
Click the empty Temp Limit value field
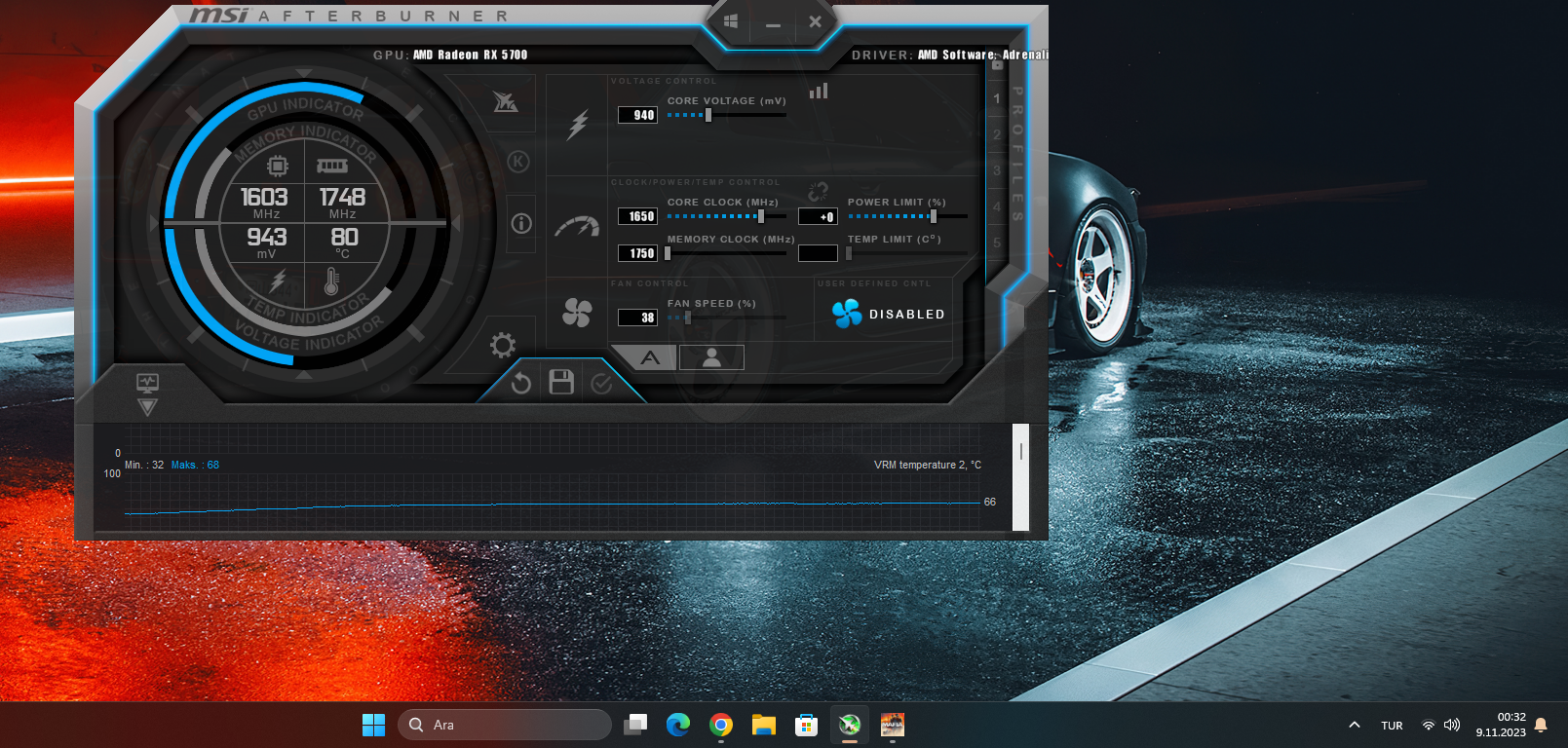click(818, 253)
